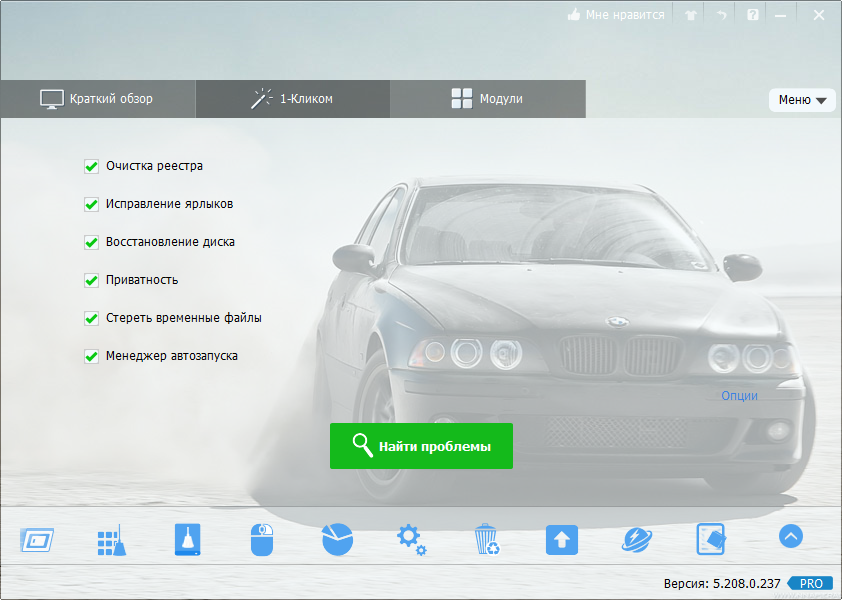
Task: Uncheck 'Очистка реестра' checkbox
Action: [91, 167]
